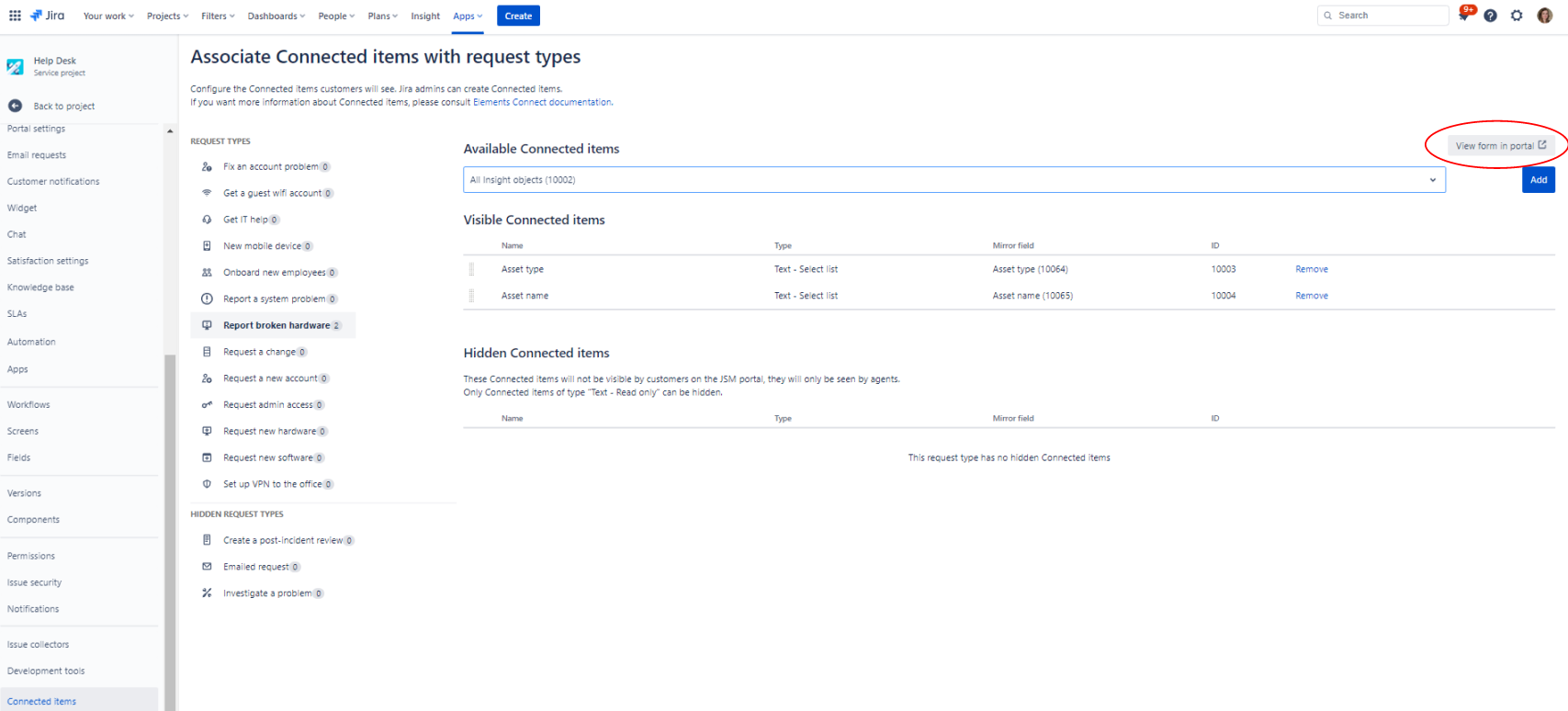Expand the Dashboards dropdown menu
The width and height of the screenshot is (1568, 711).
point(276,16)
